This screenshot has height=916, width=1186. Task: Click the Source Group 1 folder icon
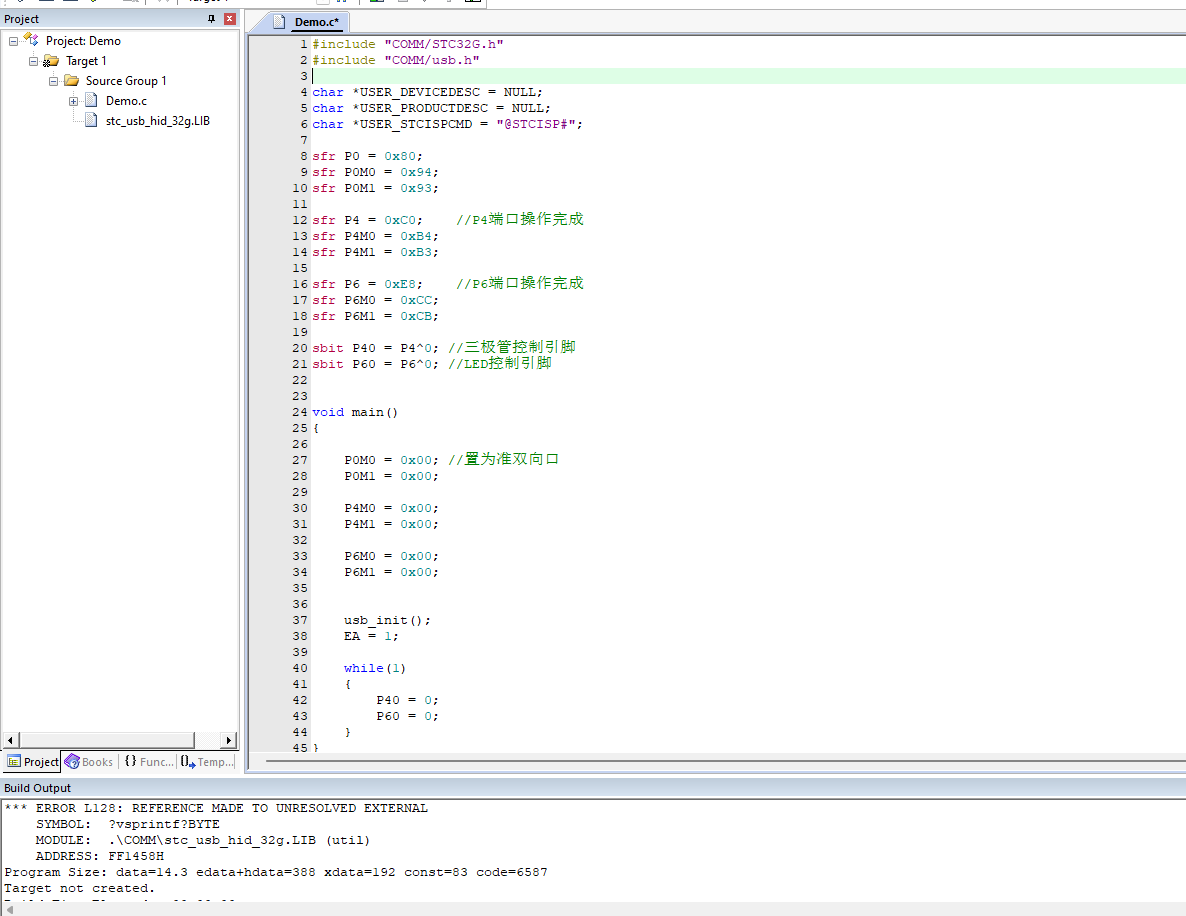click(x=72, y=80)
